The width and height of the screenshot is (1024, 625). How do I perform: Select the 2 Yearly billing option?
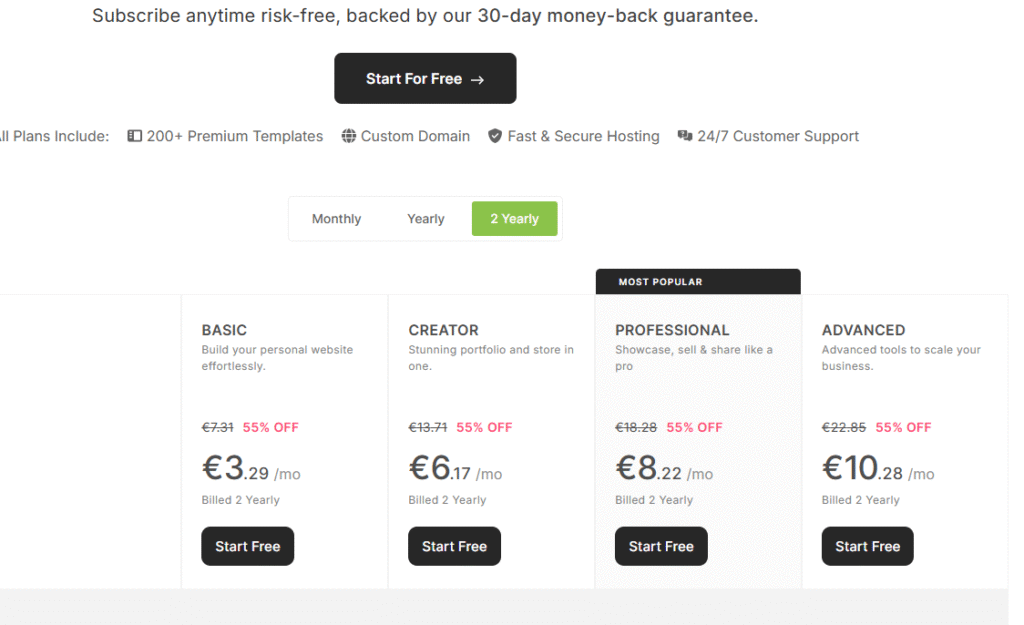[514, 219]
